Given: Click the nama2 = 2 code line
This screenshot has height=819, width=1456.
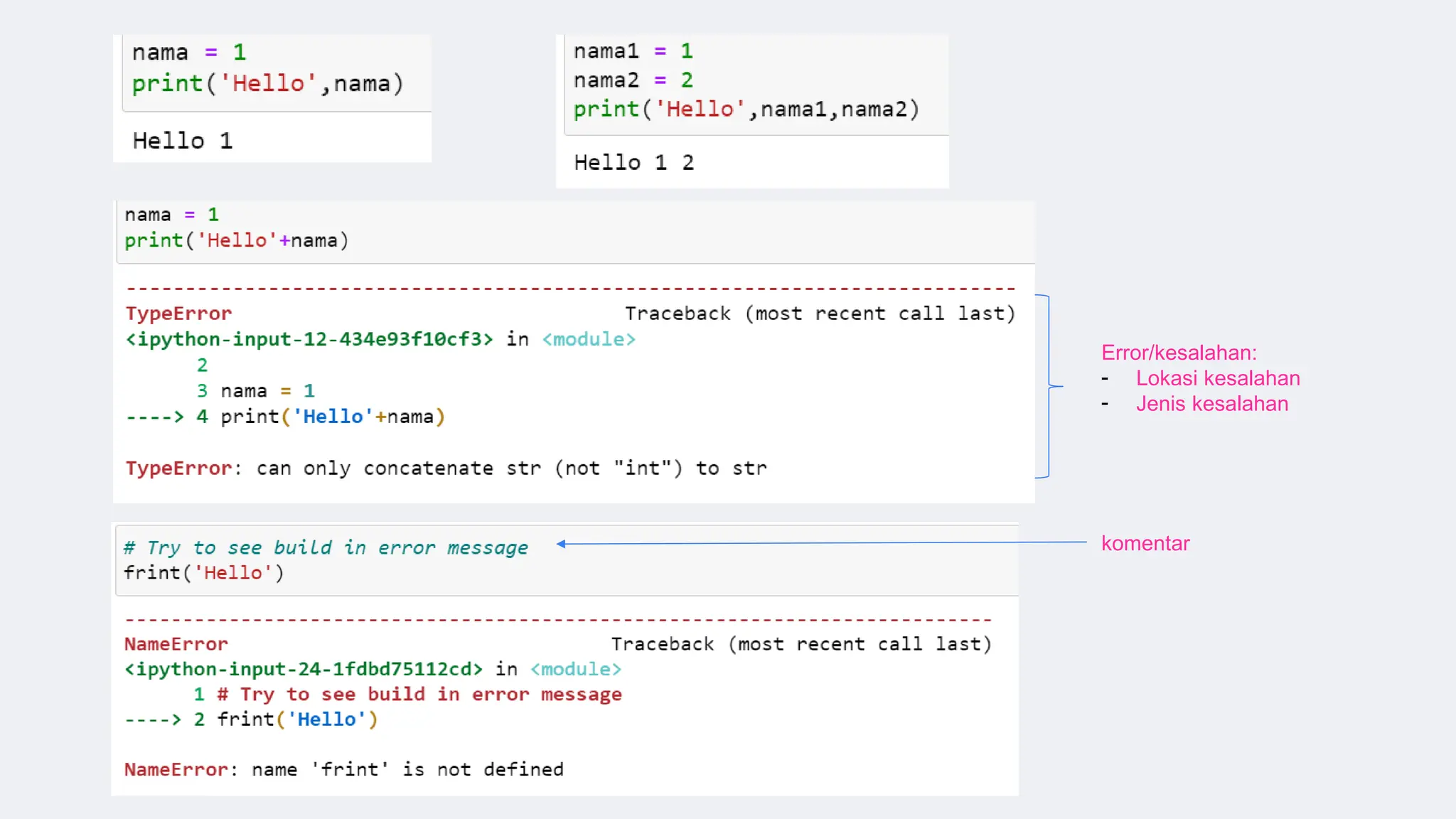Looking at the screenshot, I should [x=633, y=80].
